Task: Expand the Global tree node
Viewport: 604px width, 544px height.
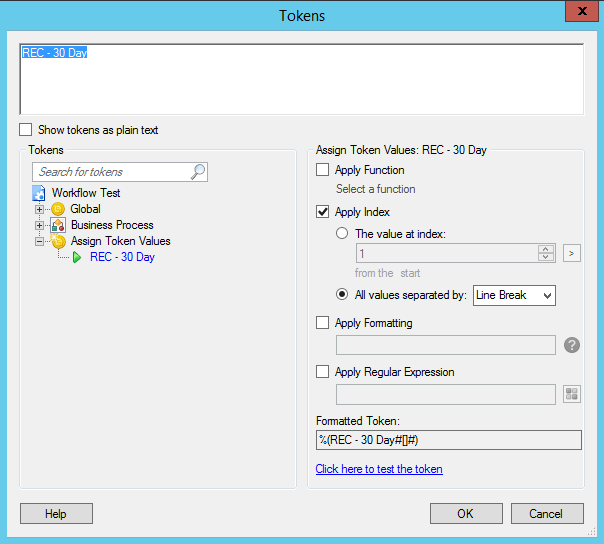Action: (x=39, y=209)
